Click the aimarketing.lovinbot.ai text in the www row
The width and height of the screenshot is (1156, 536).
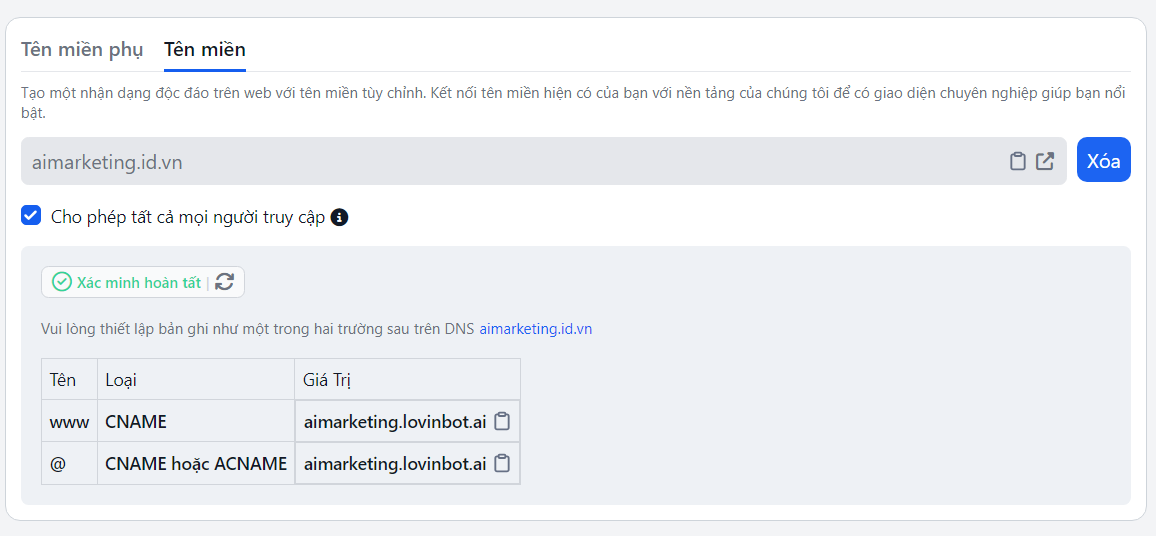(395, 422)
